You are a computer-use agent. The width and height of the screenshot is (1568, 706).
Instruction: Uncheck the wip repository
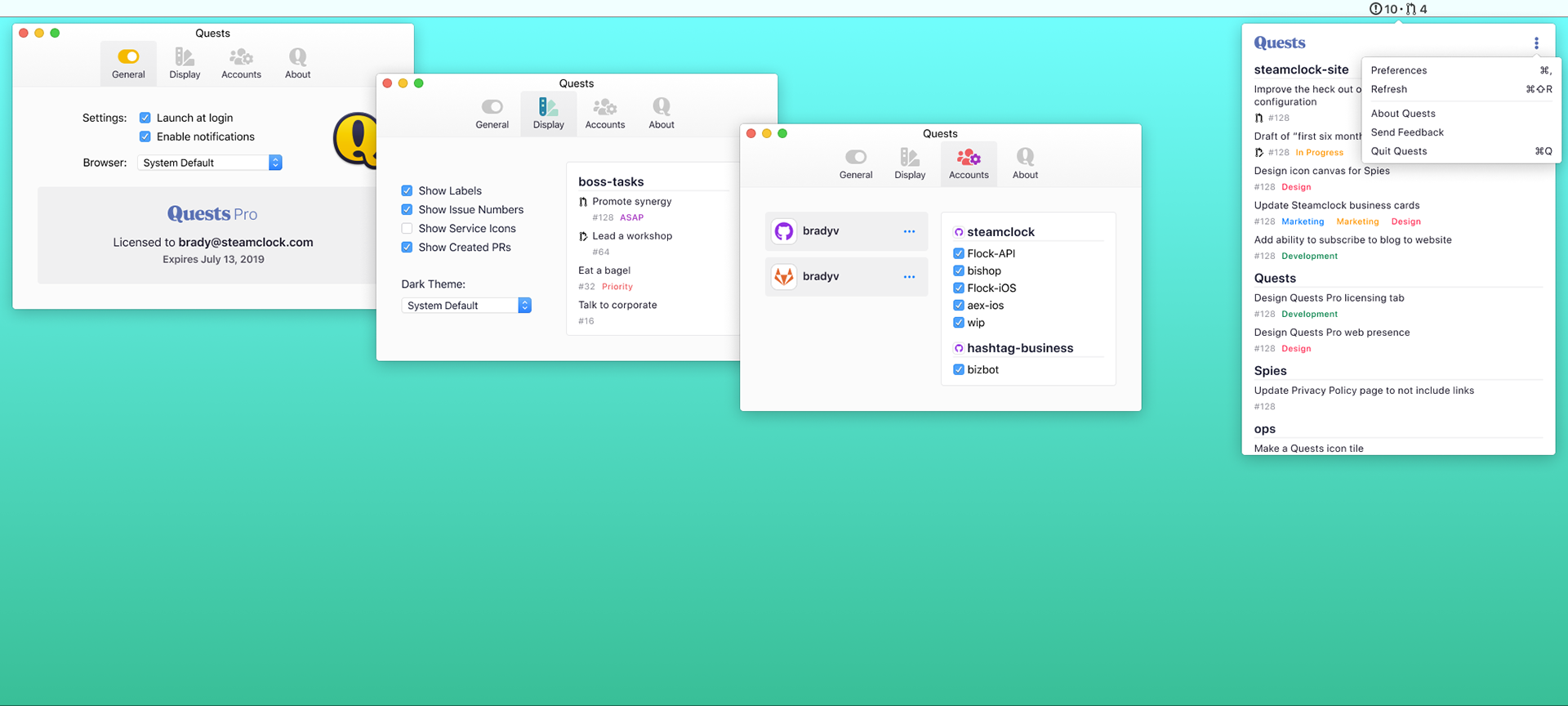(959, 322)
